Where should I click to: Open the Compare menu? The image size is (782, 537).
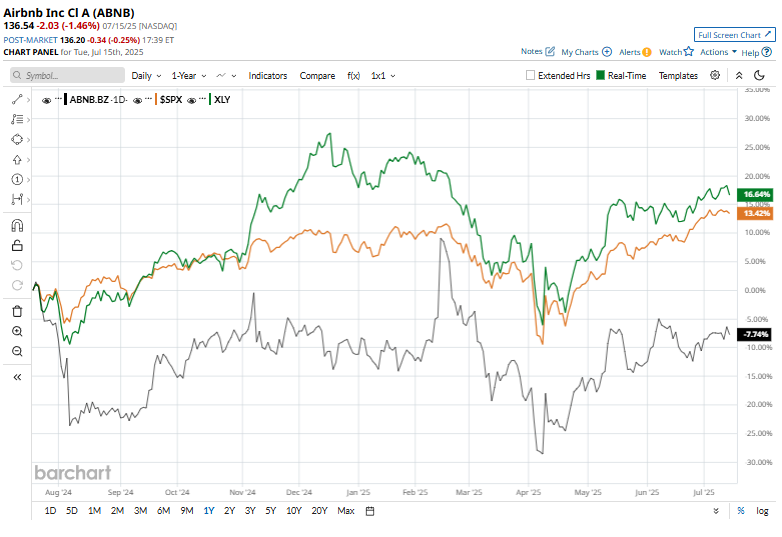[x=317, y=76]
